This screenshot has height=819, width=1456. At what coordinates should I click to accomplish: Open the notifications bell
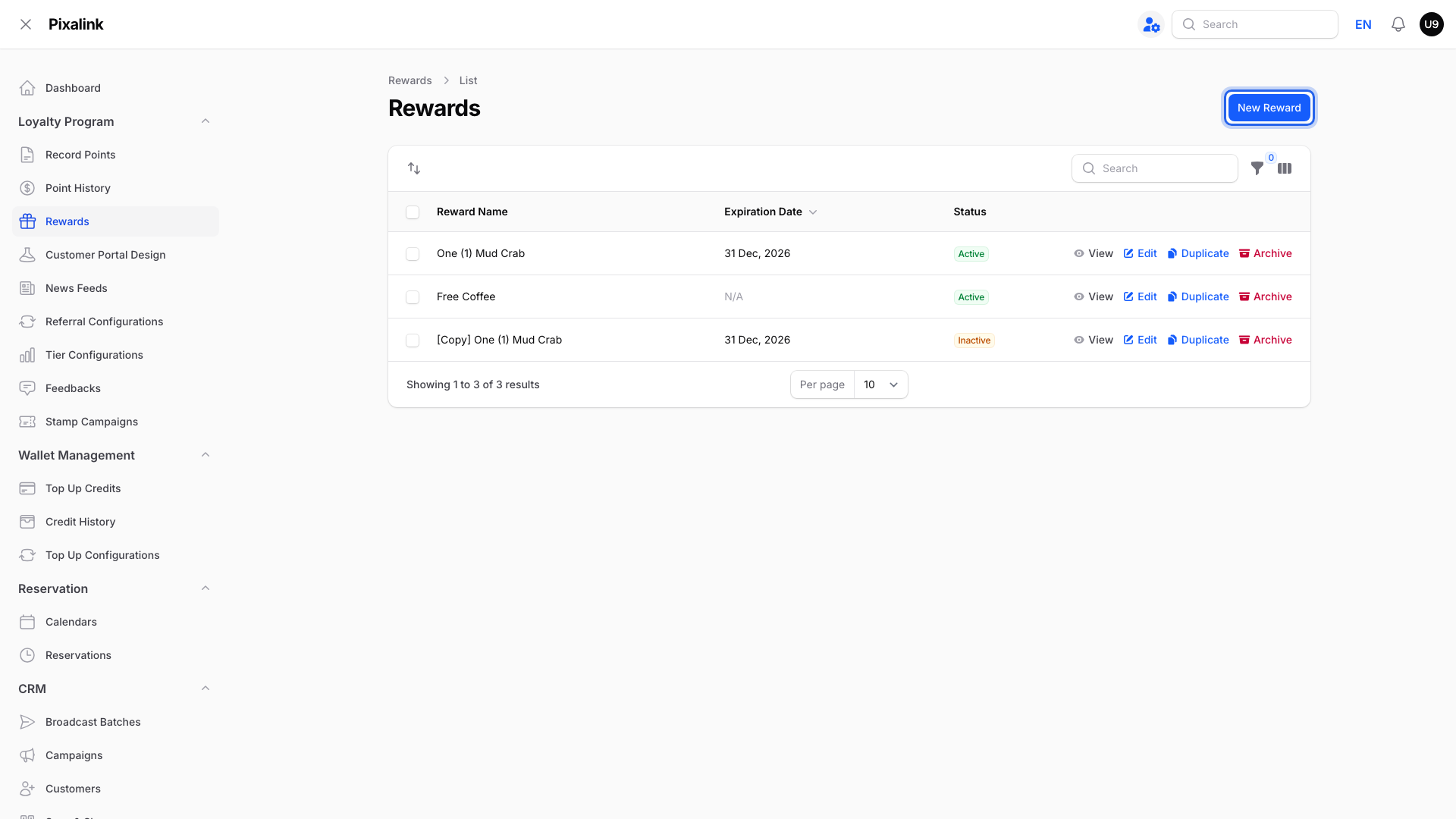(1398, 24)
